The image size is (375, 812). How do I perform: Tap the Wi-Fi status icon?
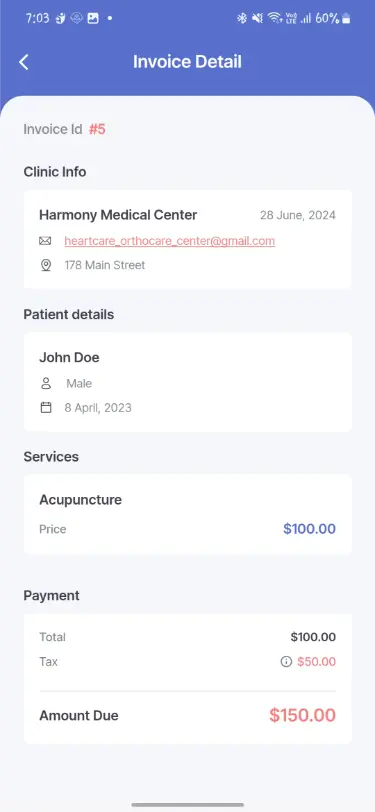point(274,19)
